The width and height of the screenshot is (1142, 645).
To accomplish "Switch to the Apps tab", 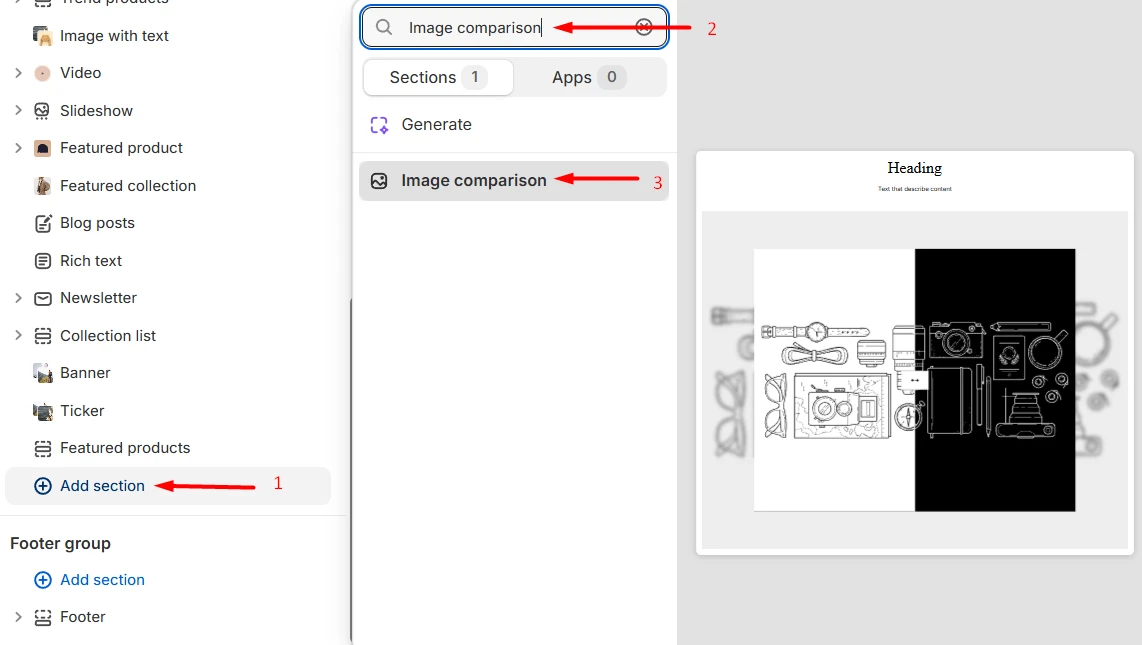I will (x=588, y=77).
